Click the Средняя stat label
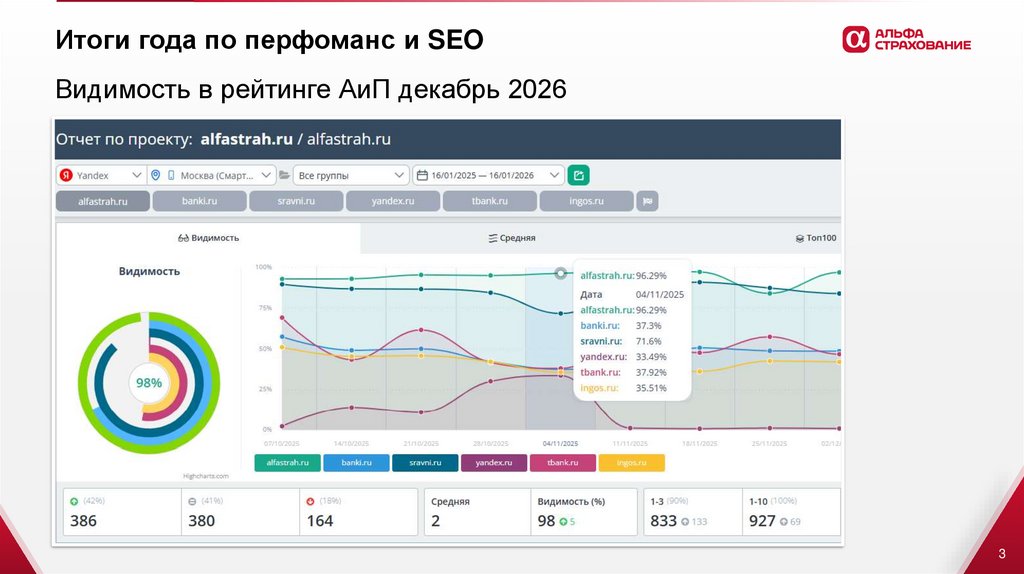 pyautogui.click(x=450, y=502)
